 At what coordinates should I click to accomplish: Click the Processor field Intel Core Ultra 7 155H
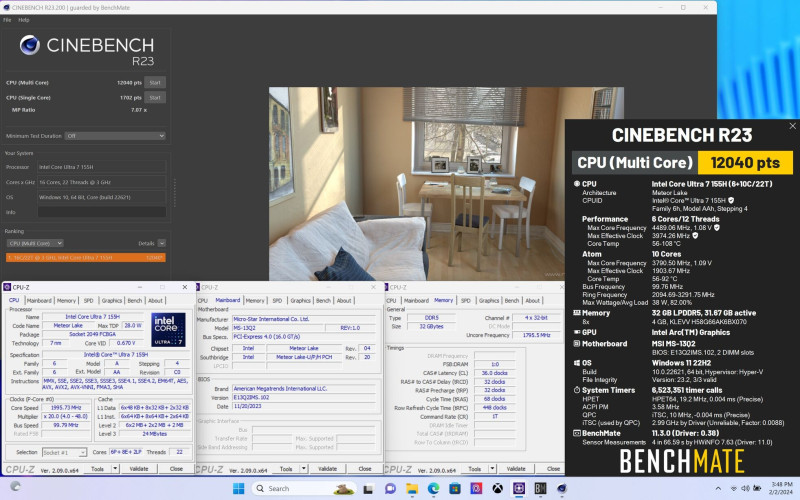(102, 167)
